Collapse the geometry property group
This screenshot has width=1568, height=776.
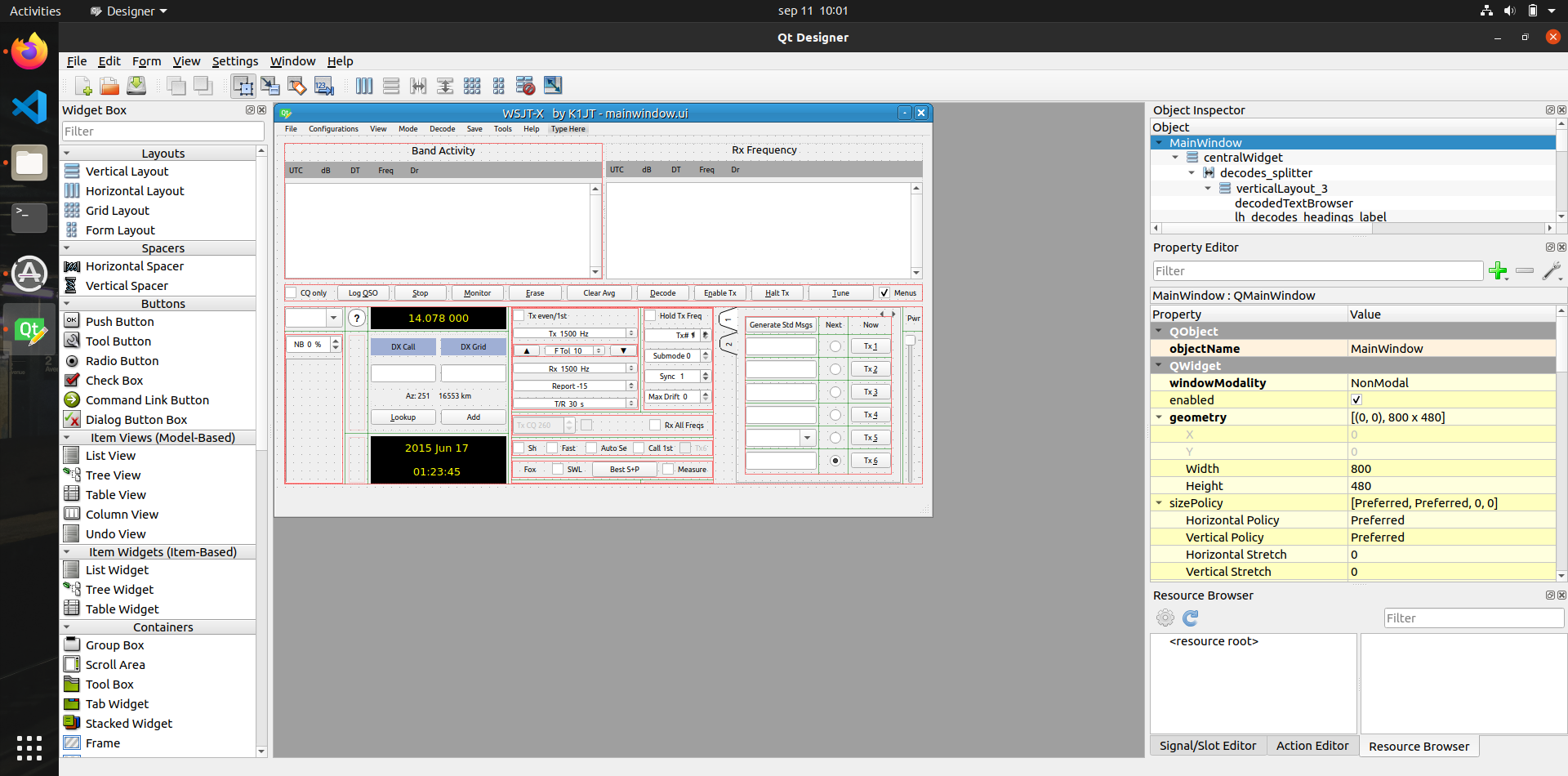coord(1159,417)
